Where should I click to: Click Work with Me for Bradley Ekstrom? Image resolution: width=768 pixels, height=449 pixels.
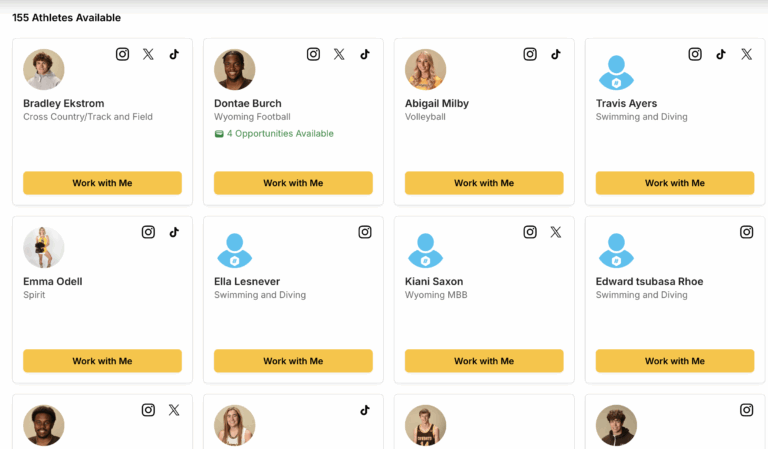pos(102,183)
